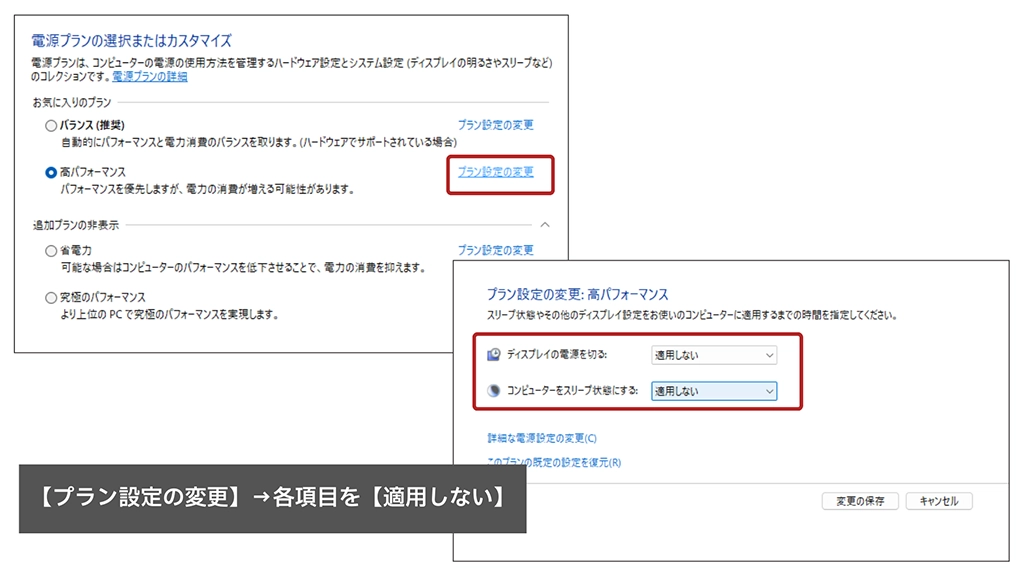This screenshot has height=576, width=1024.
Task: Open the ディスプレイの電源を切る dropdown
Action: point(713,355)
